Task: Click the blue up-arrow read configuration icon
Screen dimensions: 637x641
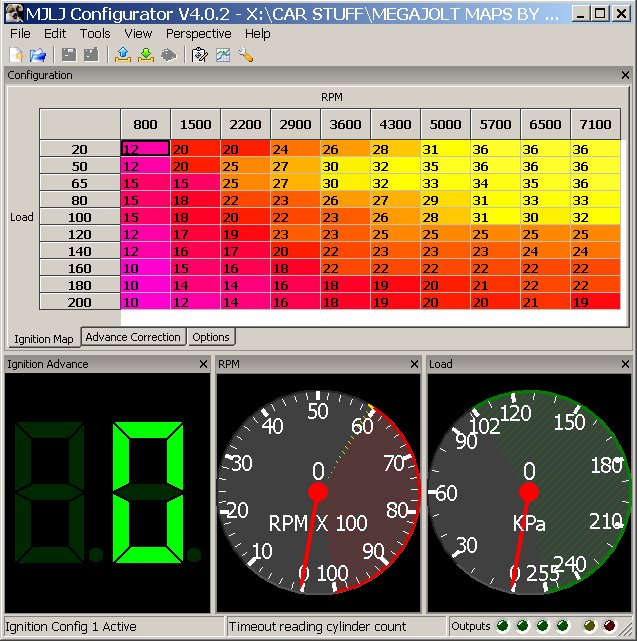Action: click(123, 55)
